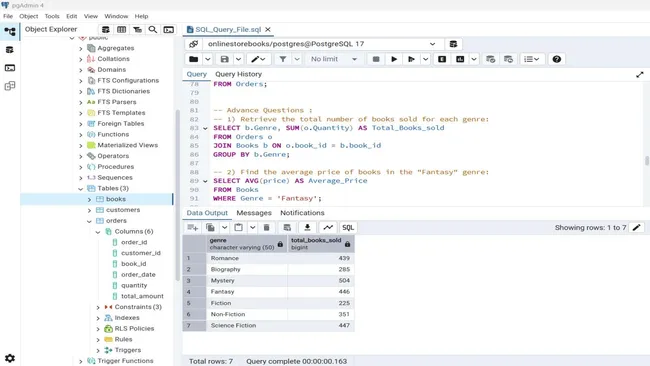Click the Explain Analyze chart icon
Image resolution: width=650 pixels, height=366 pixels.
coord(460,59)
